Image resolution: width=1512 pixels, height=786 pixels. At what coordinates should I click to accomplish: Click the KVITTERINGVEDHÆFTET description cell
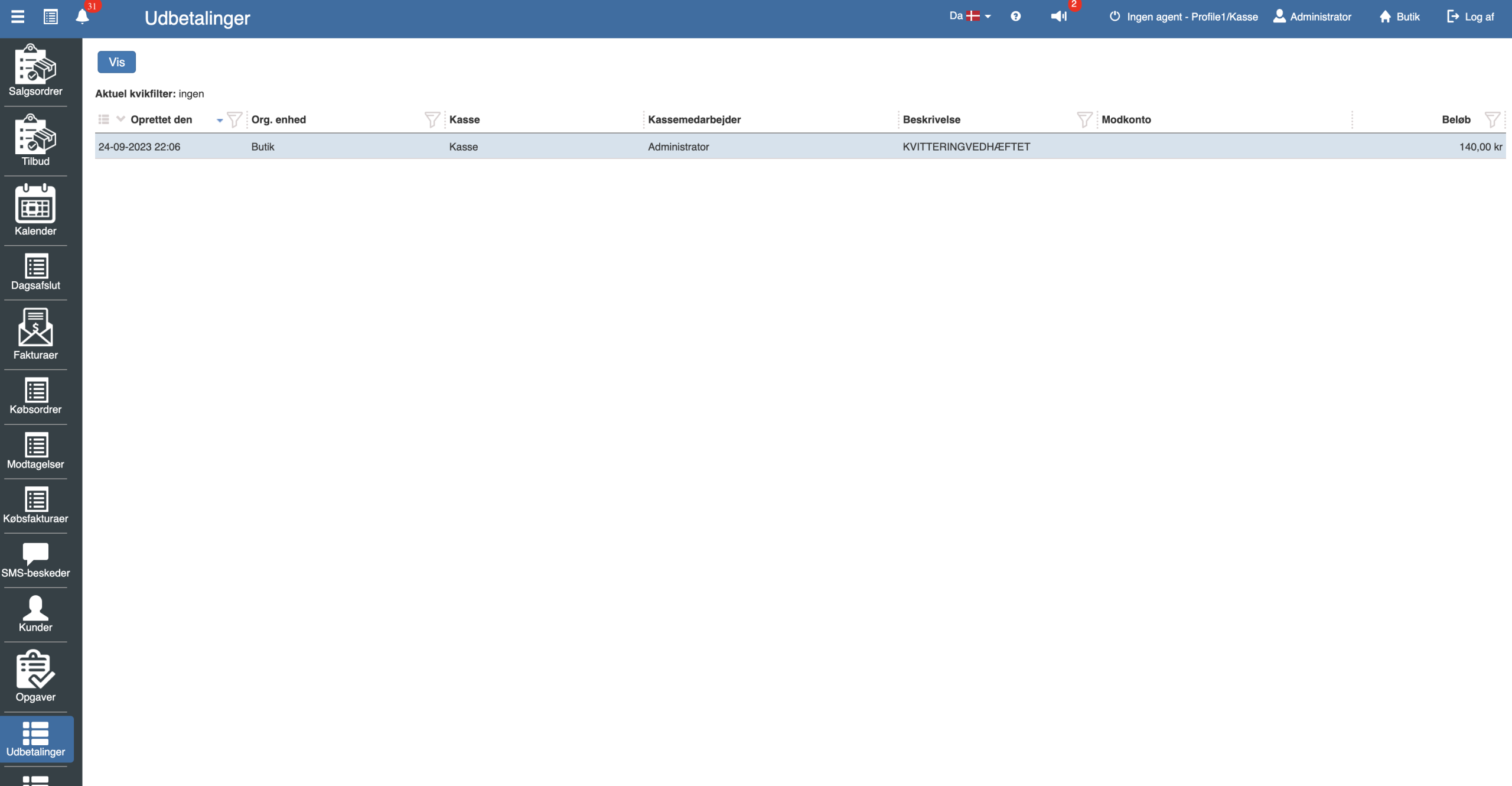(x=966, y=147)
